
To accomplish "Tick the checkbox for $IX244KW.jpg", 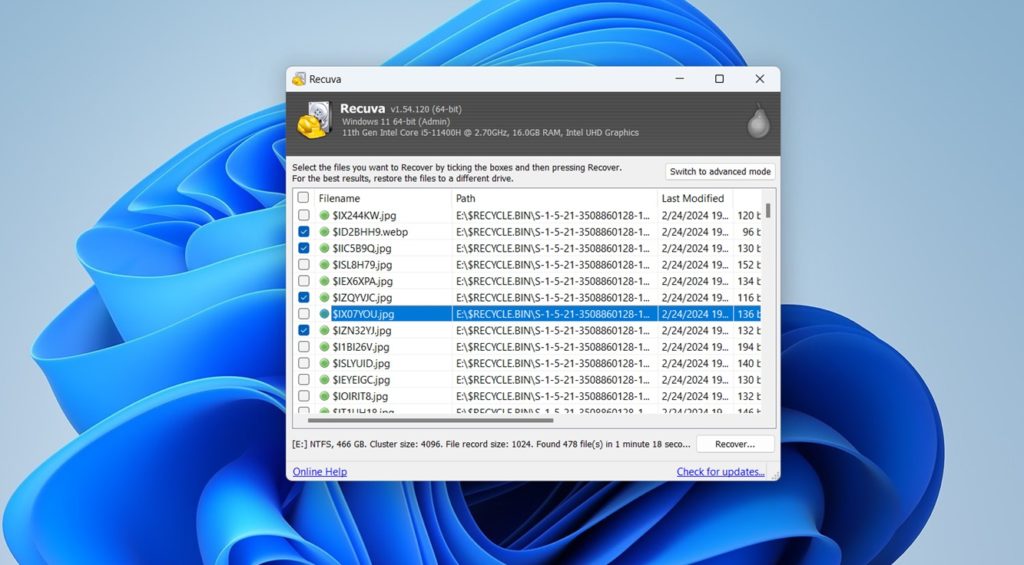I will pos(304,215).
